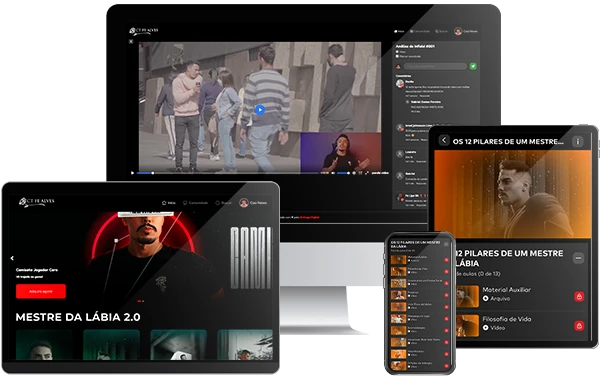
Task: Collapse the 12 Pilares module with minus button
Action: (578, 258)
